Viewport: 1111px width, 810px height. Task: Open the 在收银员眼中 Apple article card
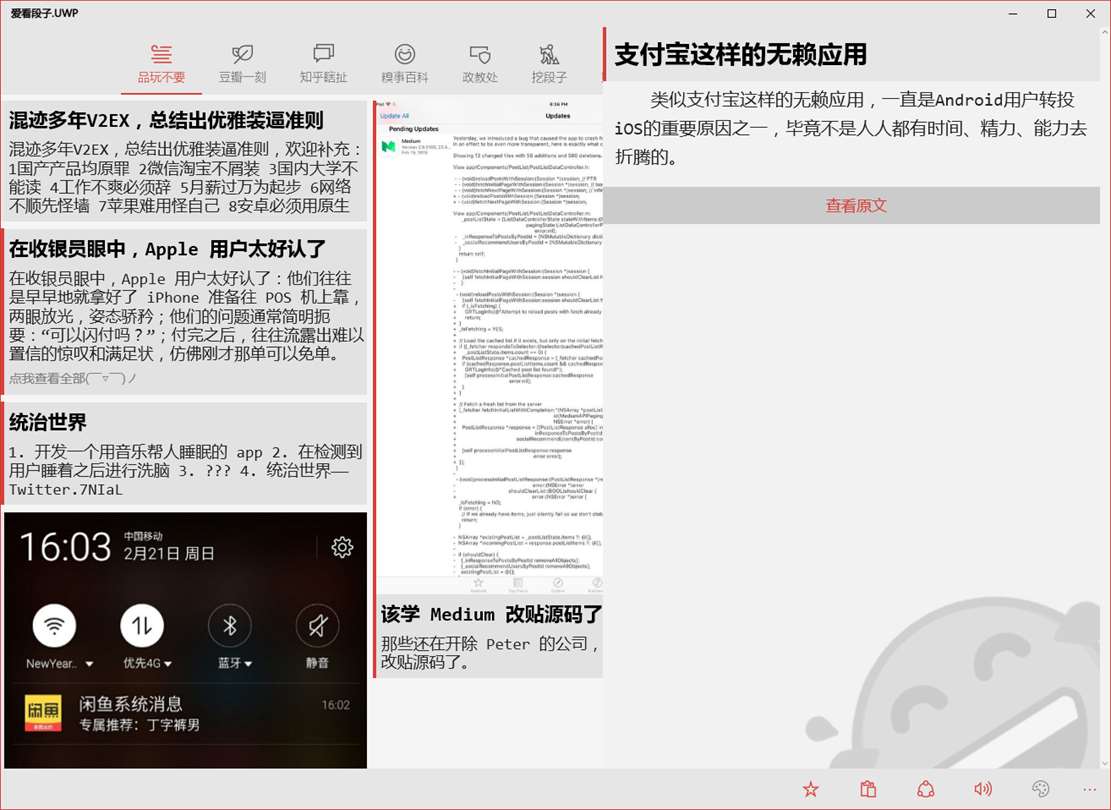point(184,311)
